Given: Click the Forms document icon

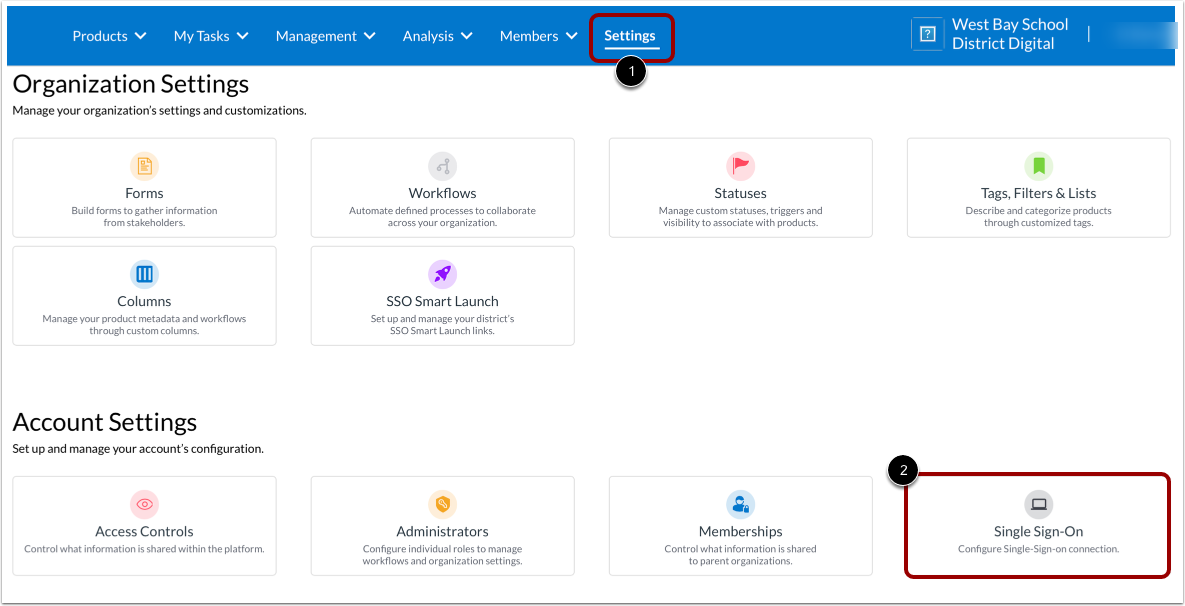Looking at the screenshot, I should pyautogui.click(x=144, y=166).
